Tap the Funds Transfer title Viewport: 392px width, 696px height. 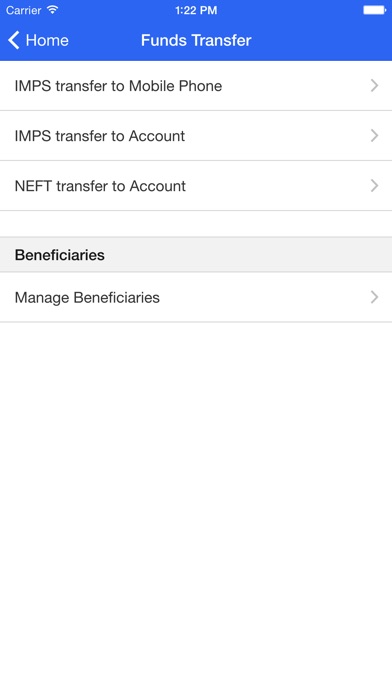[x=196, y=40]
